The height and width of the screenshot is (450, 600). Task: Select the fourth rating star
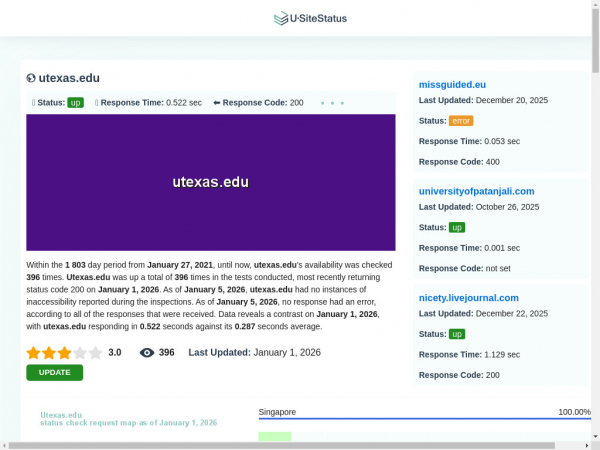[80, 353]
